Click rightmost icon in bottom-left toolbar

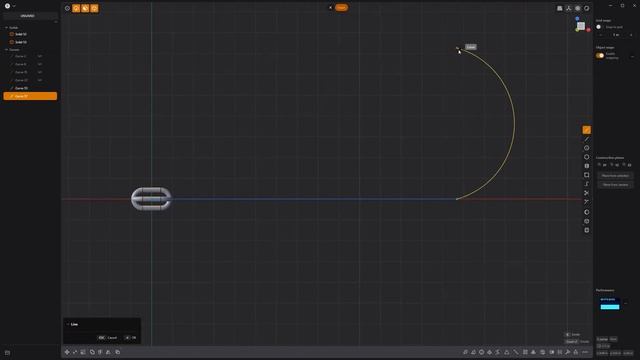(118, 352)
